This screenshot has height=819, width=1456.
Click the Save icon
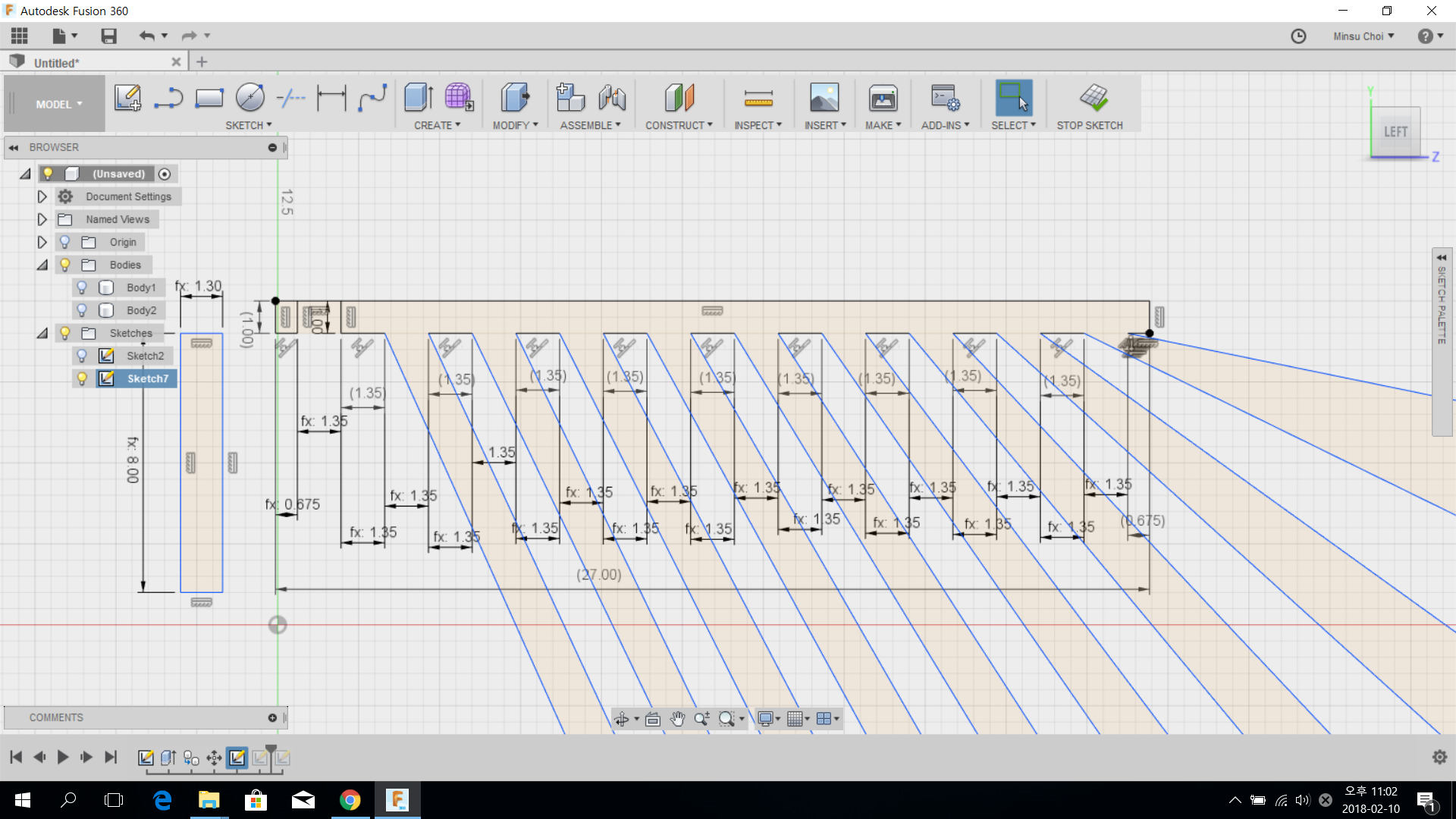(x=108, y=36)
